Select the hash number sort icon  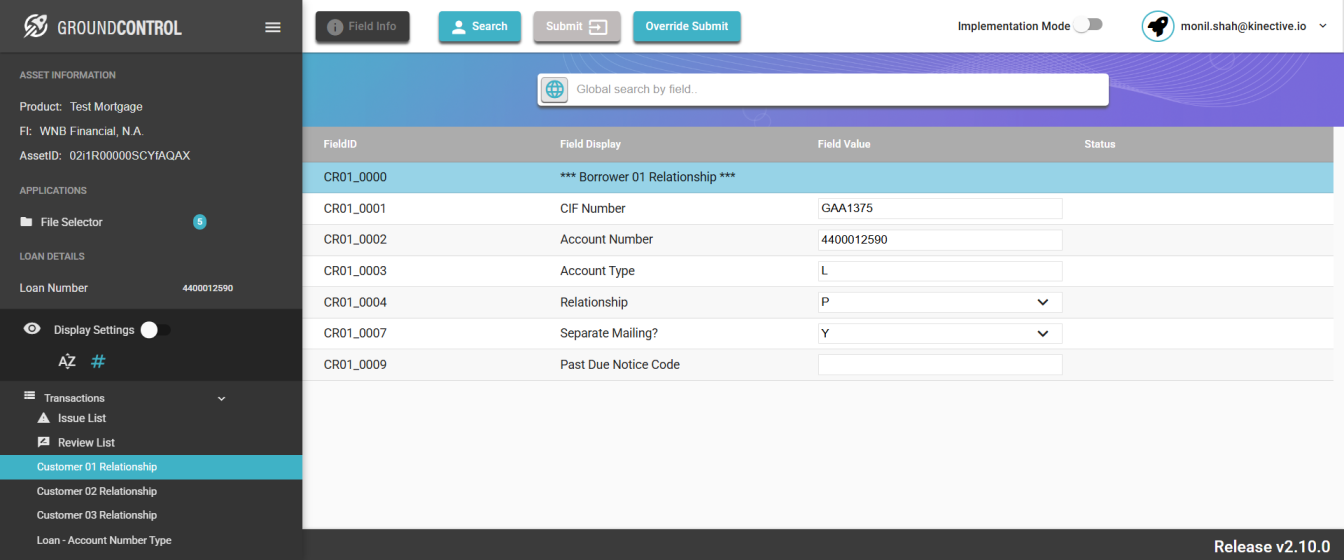98,362
